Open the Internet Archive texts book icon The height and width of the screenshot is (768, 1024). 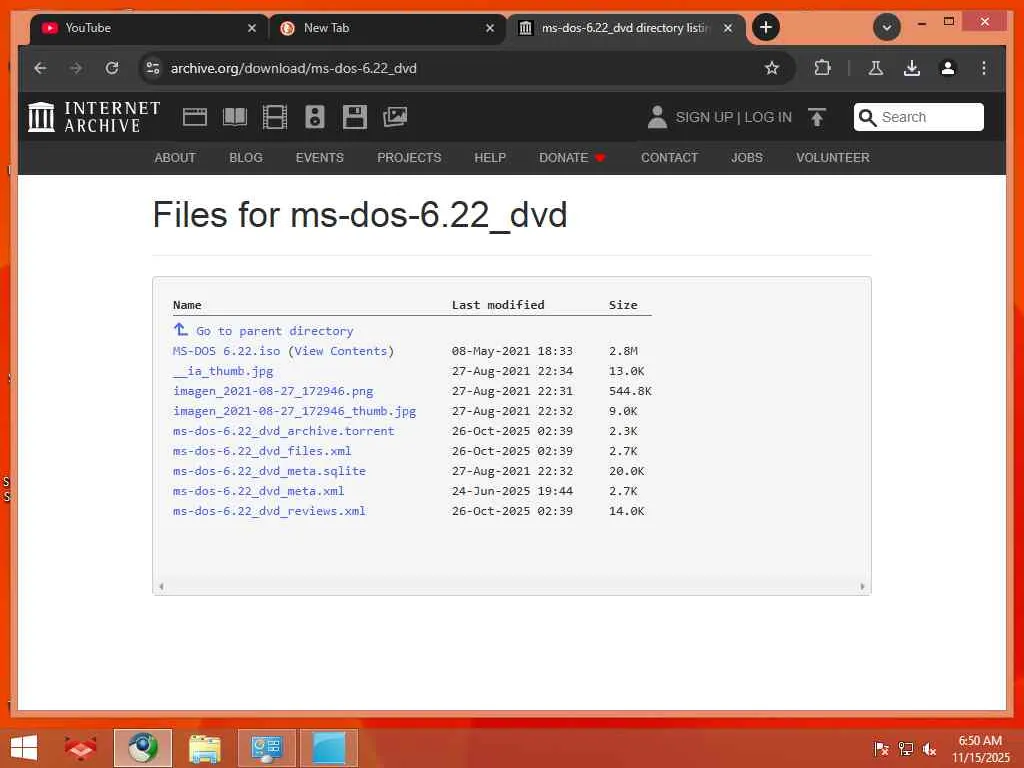pos(234,118)
